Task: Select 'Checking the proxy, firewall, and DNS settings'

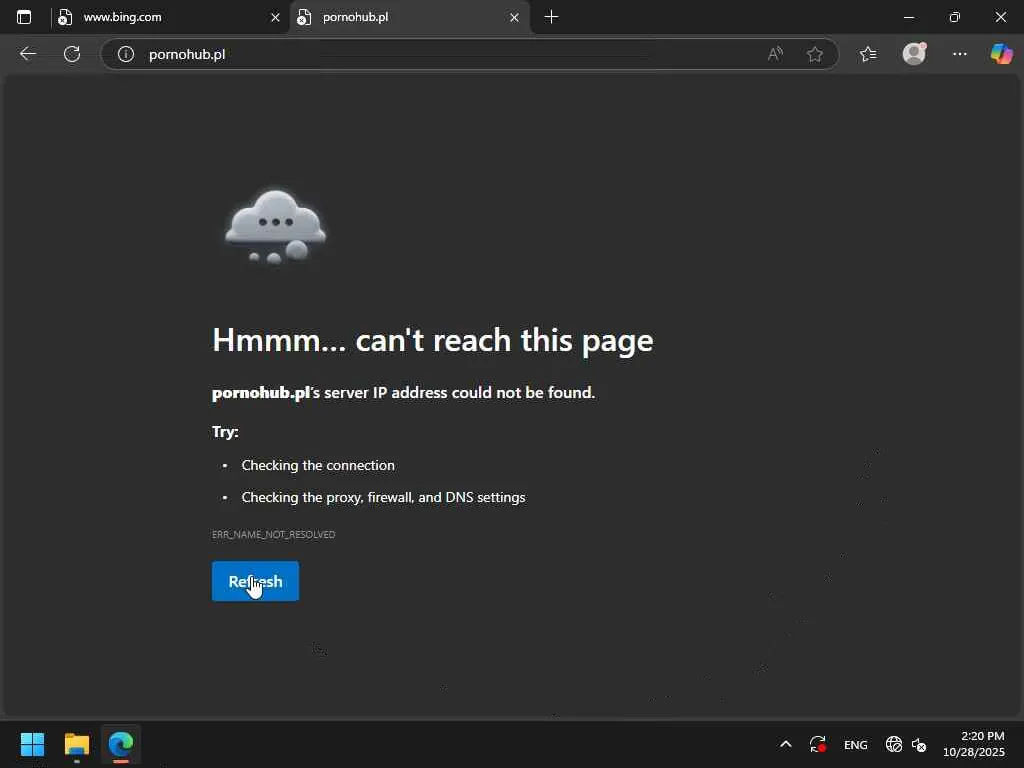Action: pyautogui.click(x=383, y=497)
